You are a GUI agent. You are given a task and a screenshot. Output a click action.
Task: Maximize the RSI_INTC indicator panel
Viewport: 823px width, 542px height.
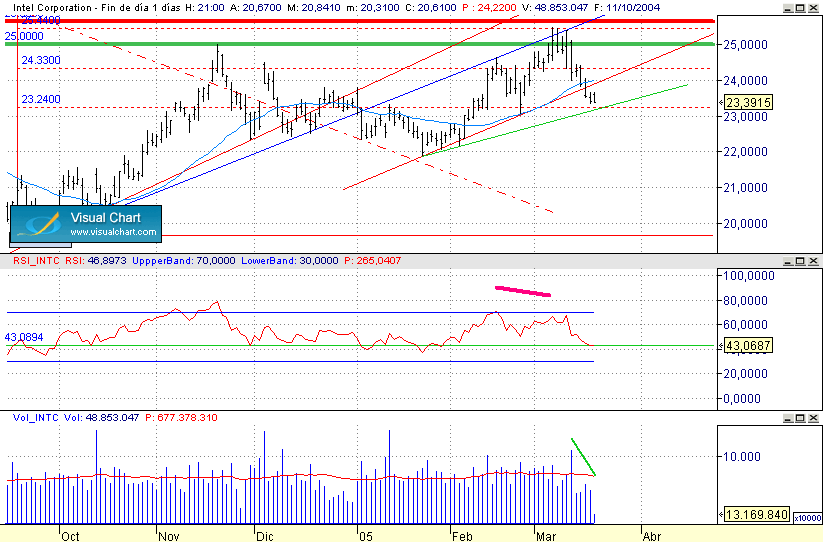pyautogui.click(x=800, y=261)
